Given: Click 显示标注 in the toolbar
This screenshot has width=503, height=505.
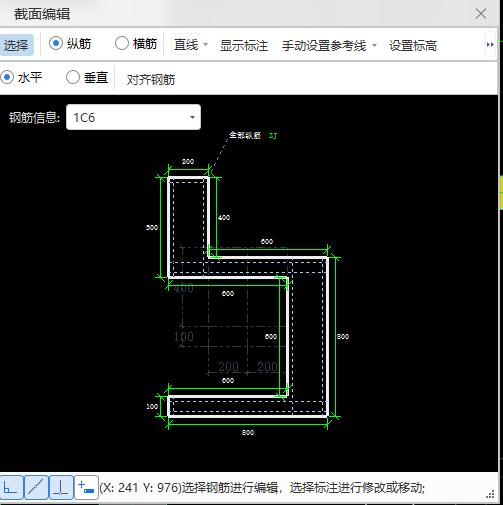Looking at the screenshot, I should click(244, 46).
